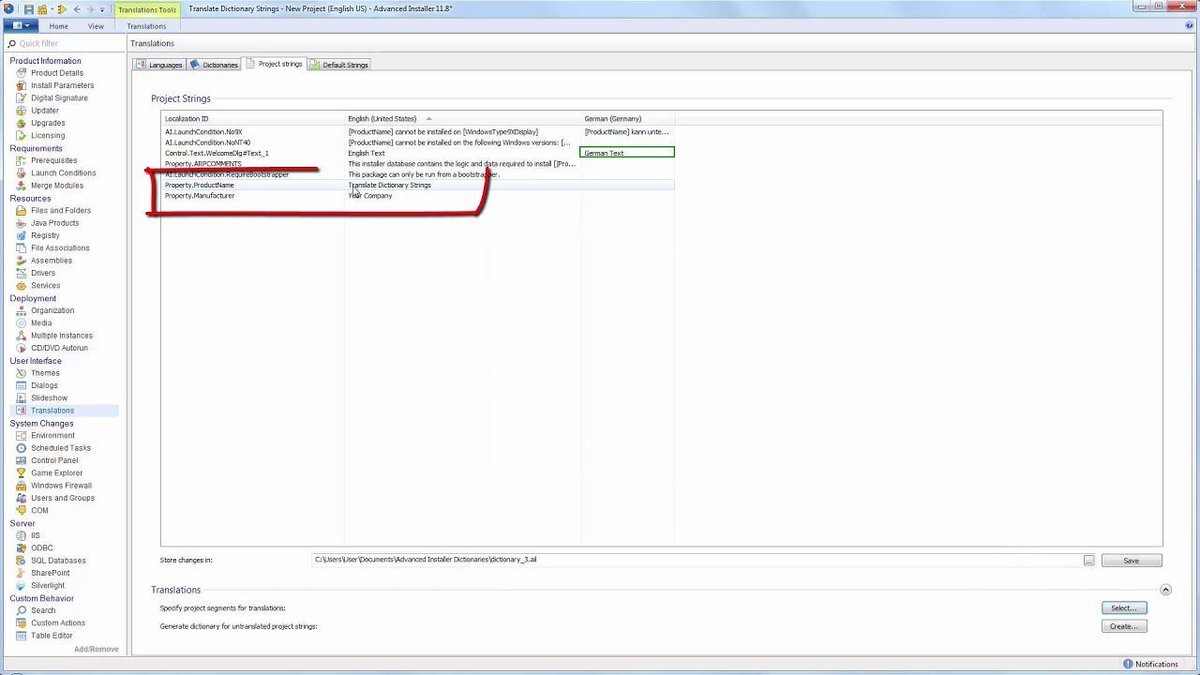This screenshot has height=675, width=1200.
Task: Select the AI.LaunchCondition.No9X row
Action: [x=418, y=132]
